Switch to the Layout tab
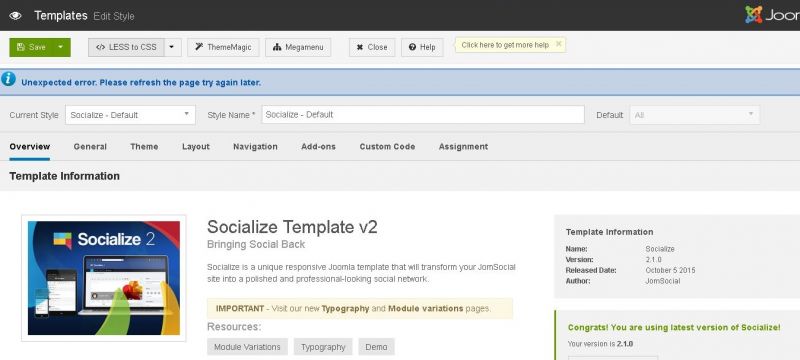The width and height of the screenshot is (800, 360). point(195,147)
